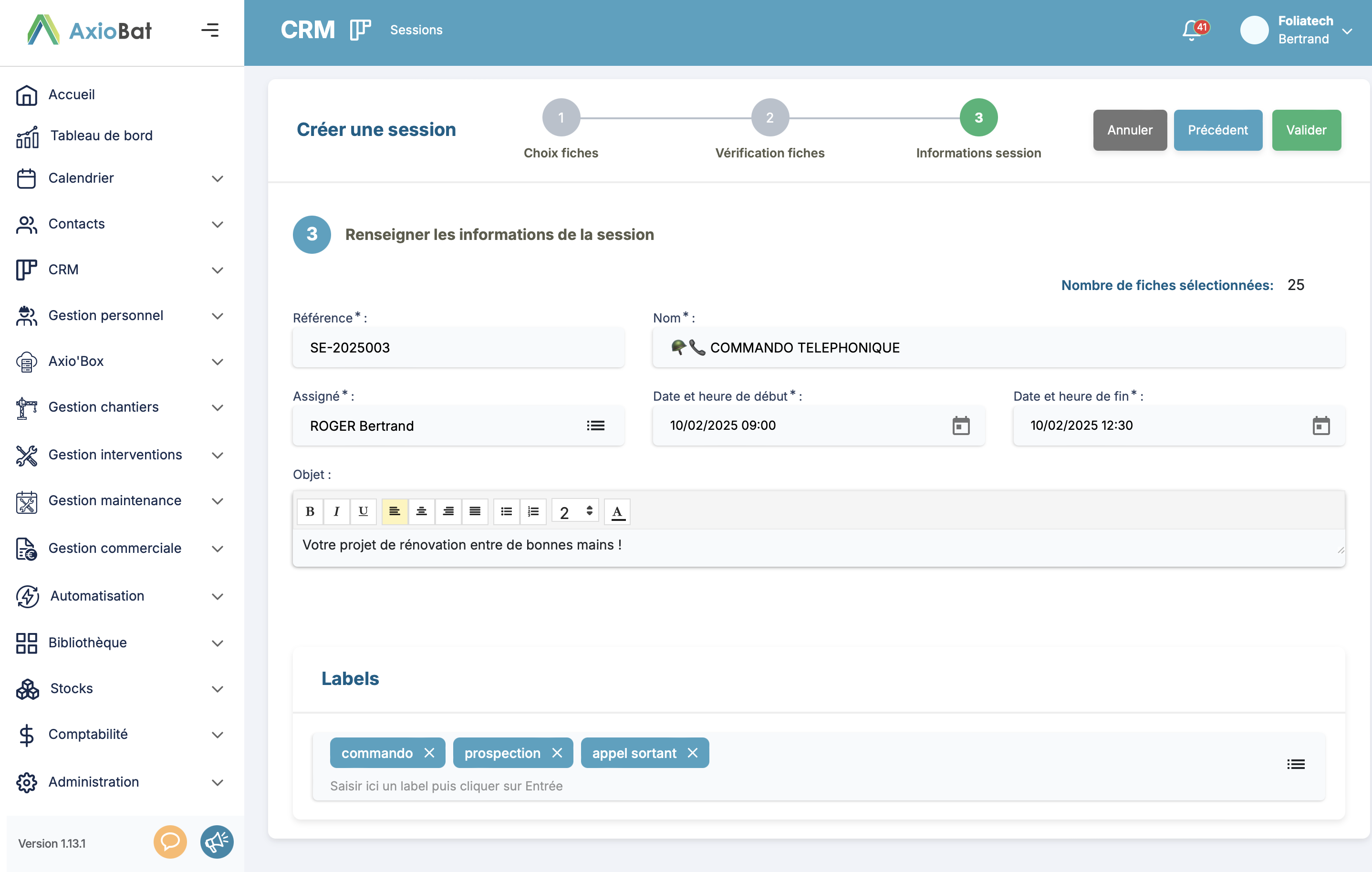This screenshot has height=872, width=1372.
Task: Click the Valider button
Action: click(1306, 130)
